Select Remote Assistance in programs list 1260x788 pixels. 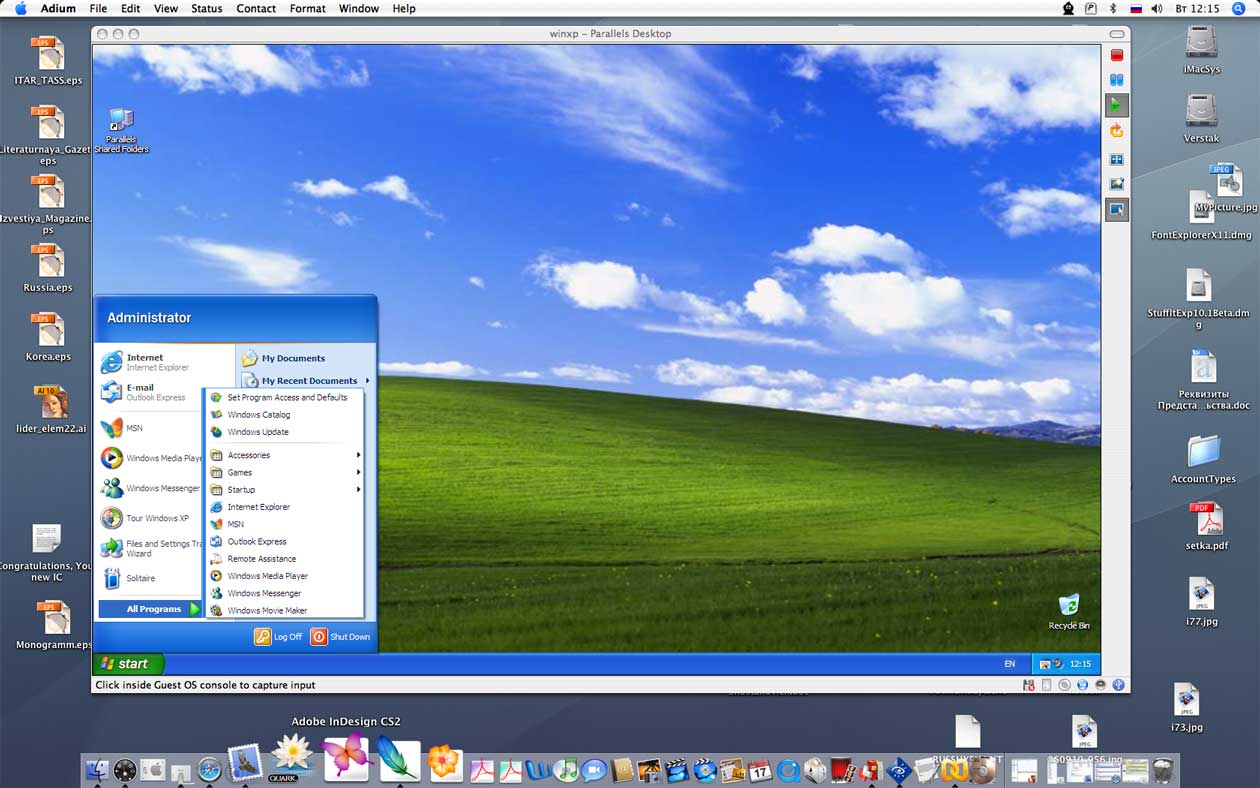point(285,558)
